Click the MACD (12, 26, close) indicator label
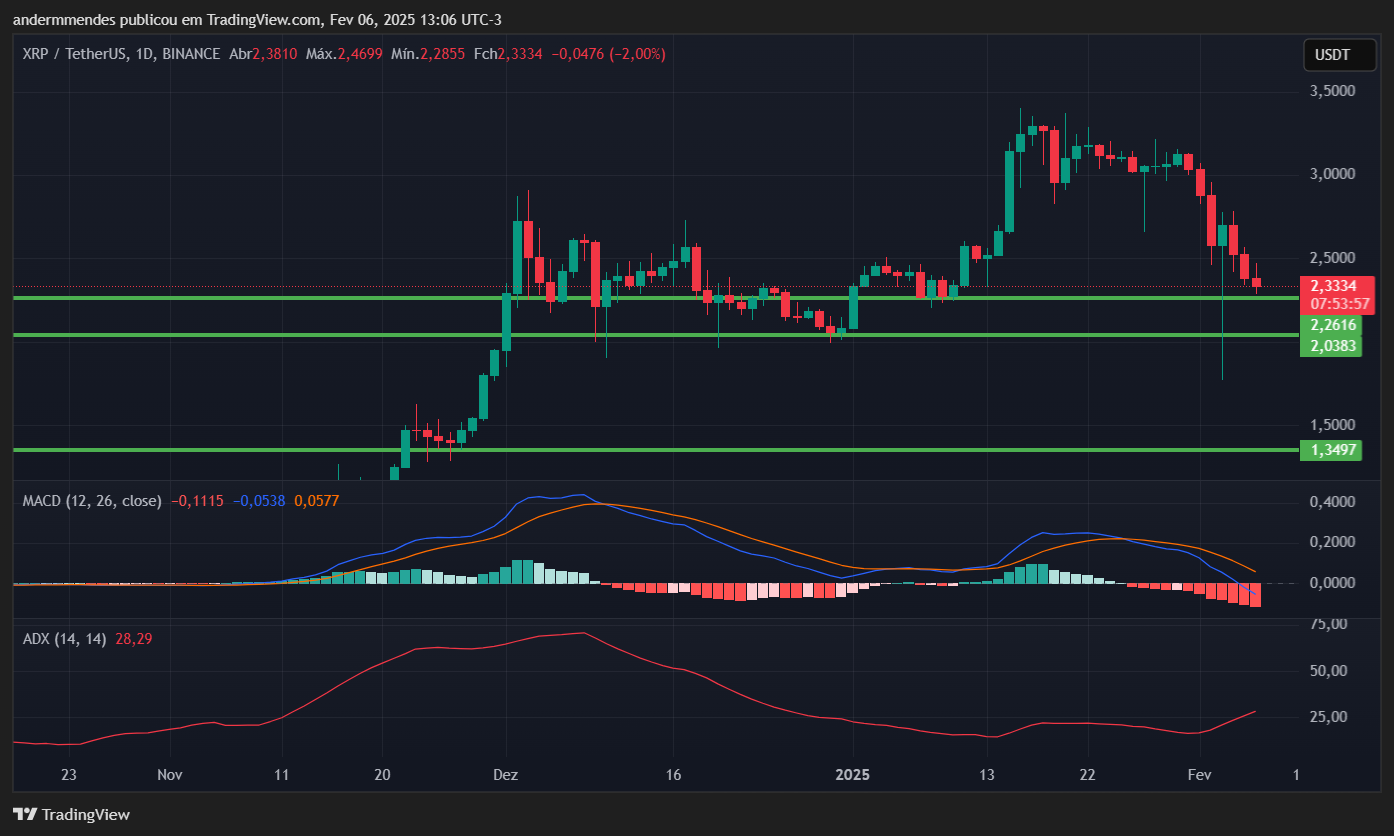The width and height of the screenshot is (1394, 836). (92, 500)
